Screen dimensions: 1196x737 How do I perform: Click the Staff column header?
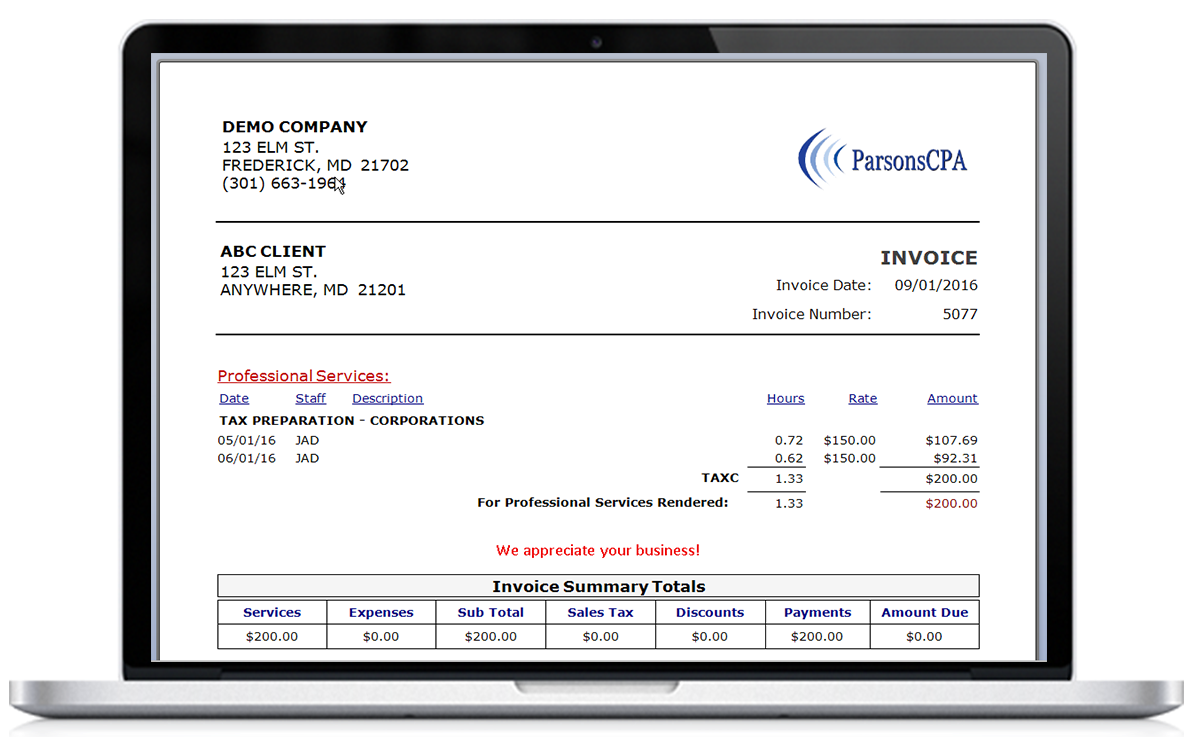pyautogui.click(x=310, y=398)
